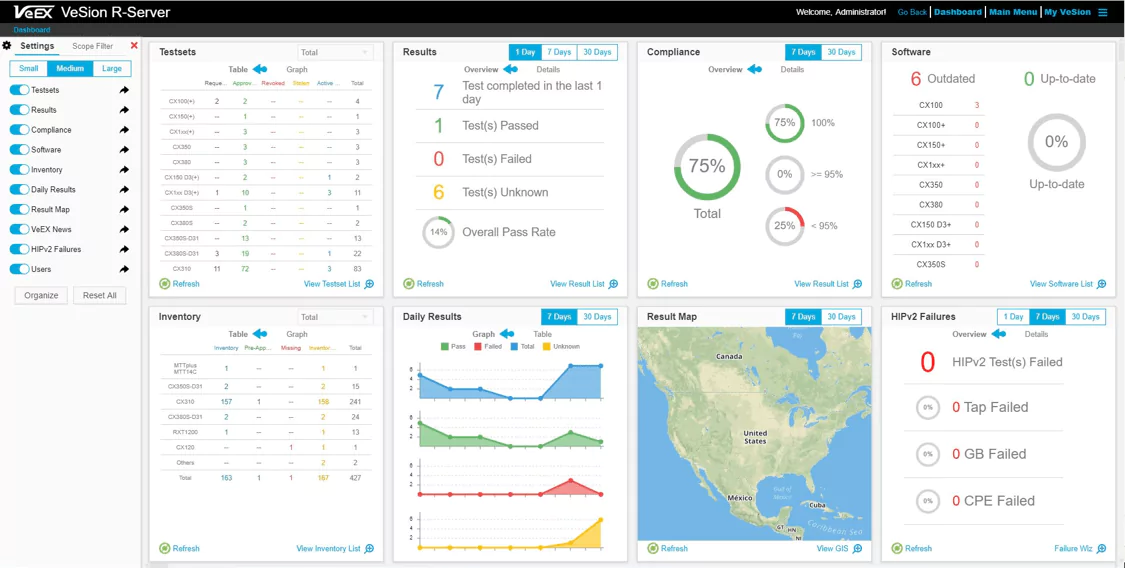
Task: Click the share arrow next to HIPv2 Failures
Action: click(x=124, y=250)
